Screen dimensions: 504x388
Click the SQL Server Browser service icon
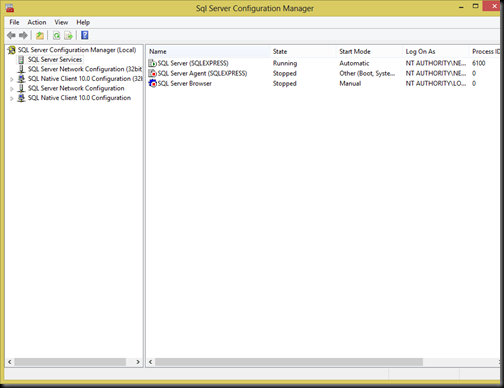tap(152, 83)
